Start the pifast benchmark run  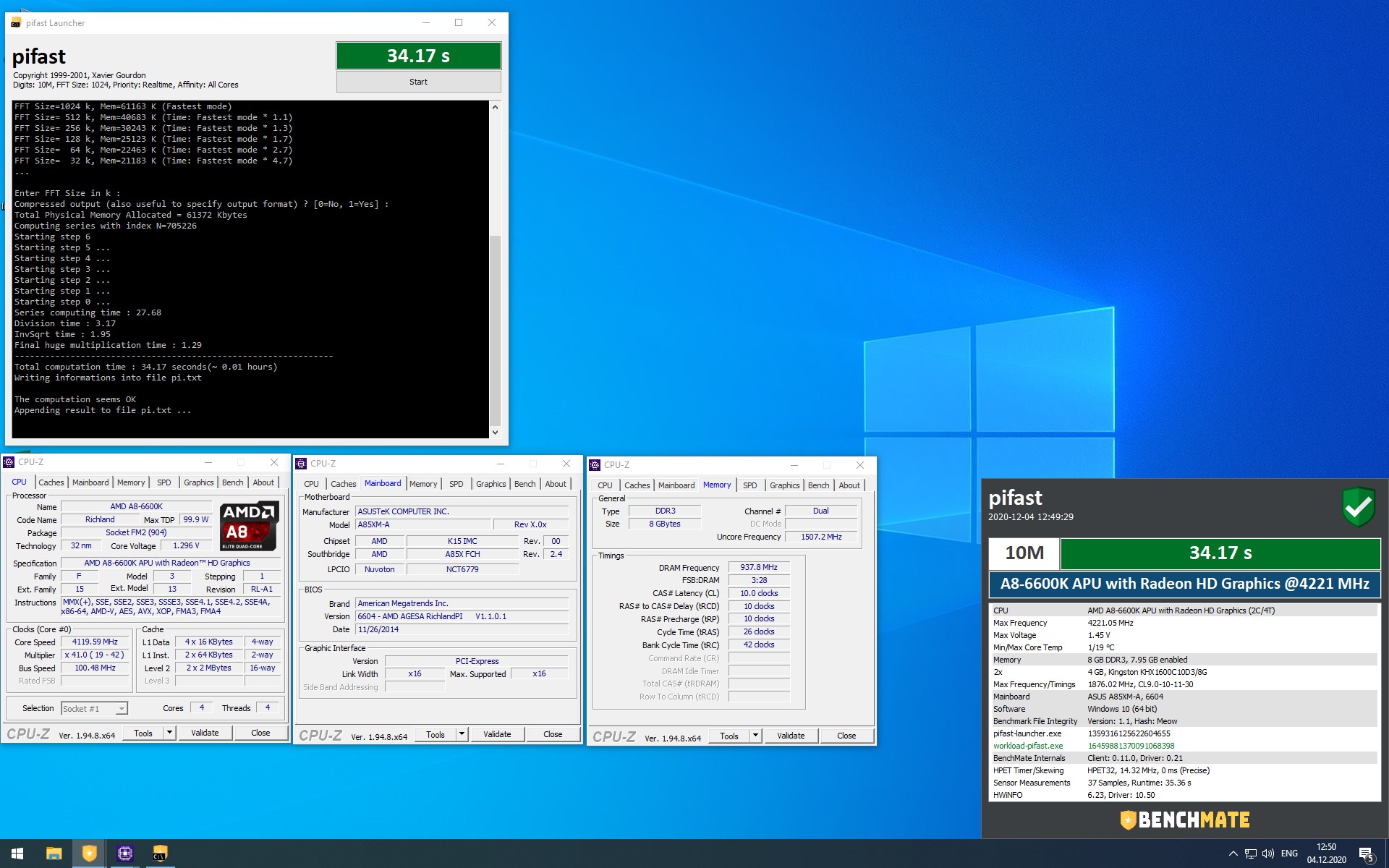tap(418, 82)
